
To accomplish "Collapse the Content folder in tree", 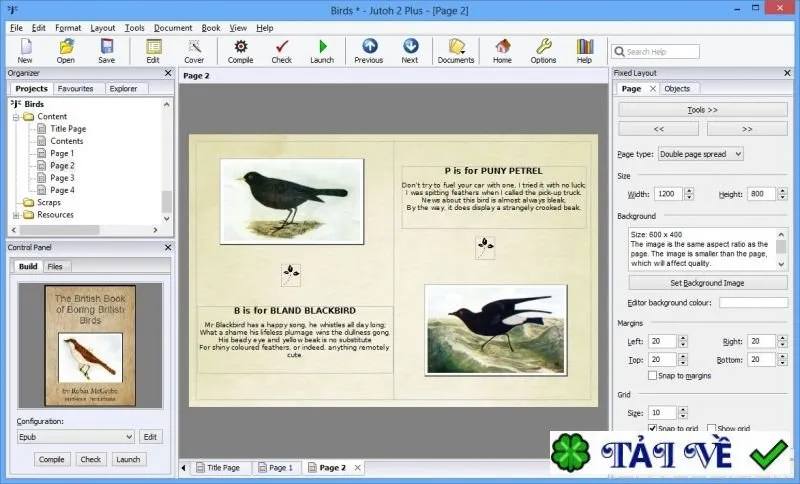I will pos(16,117).
